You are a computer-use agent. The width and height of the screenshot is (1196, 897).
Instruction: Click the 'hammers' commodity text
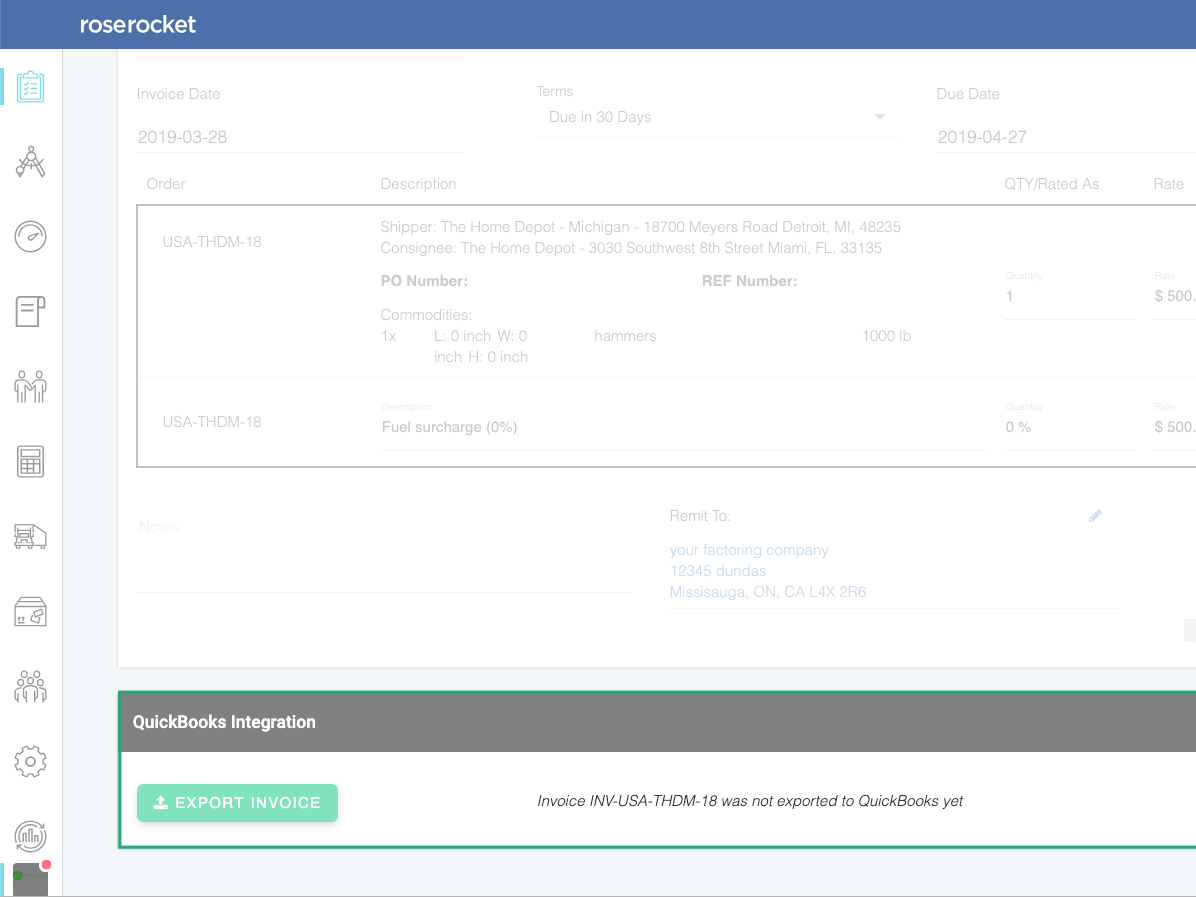pos(625,336)
